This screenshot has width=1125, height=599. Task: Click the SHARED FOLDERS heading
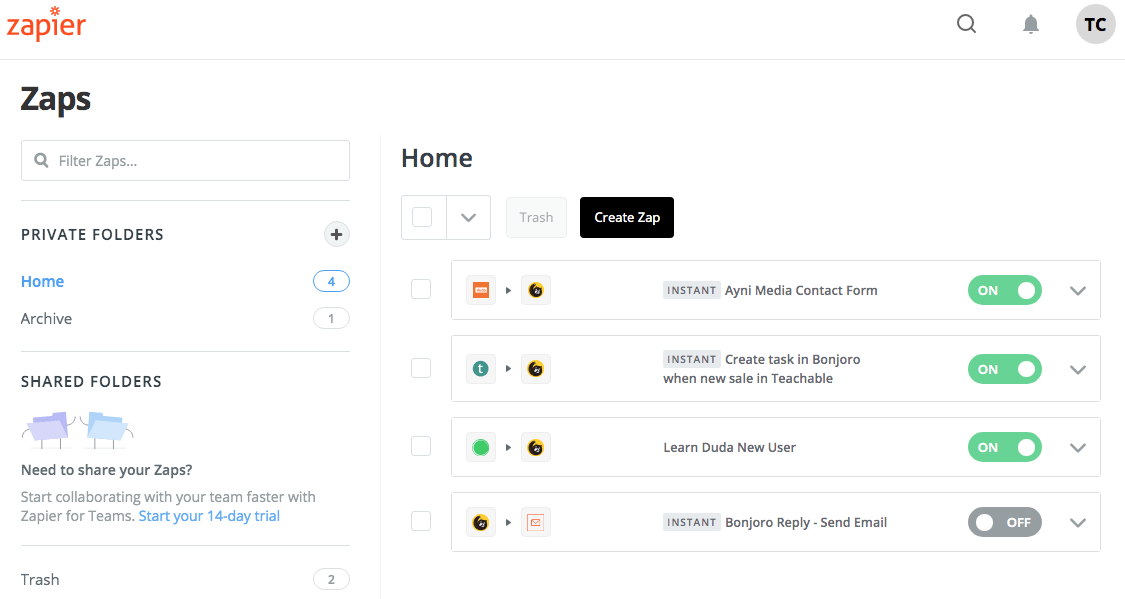pyautogui.click(x=91, y=382)
